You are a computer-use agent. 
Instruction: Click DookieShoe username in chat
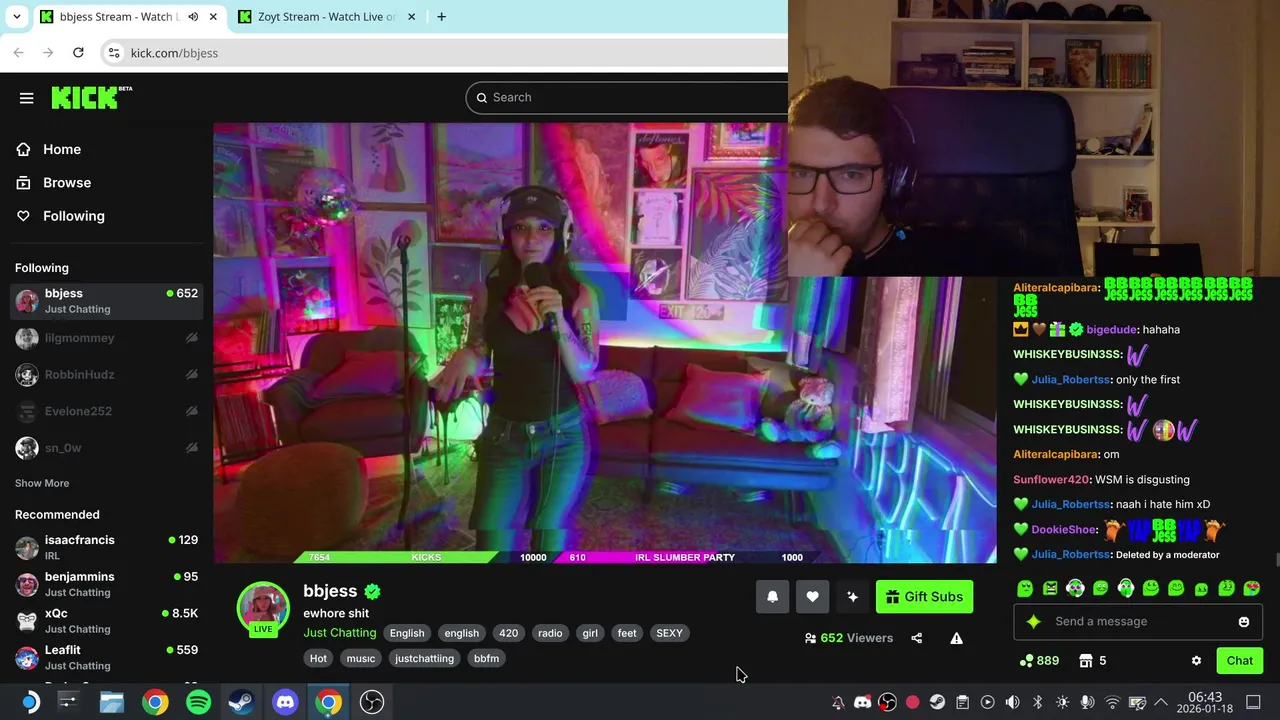(1064, 530)
